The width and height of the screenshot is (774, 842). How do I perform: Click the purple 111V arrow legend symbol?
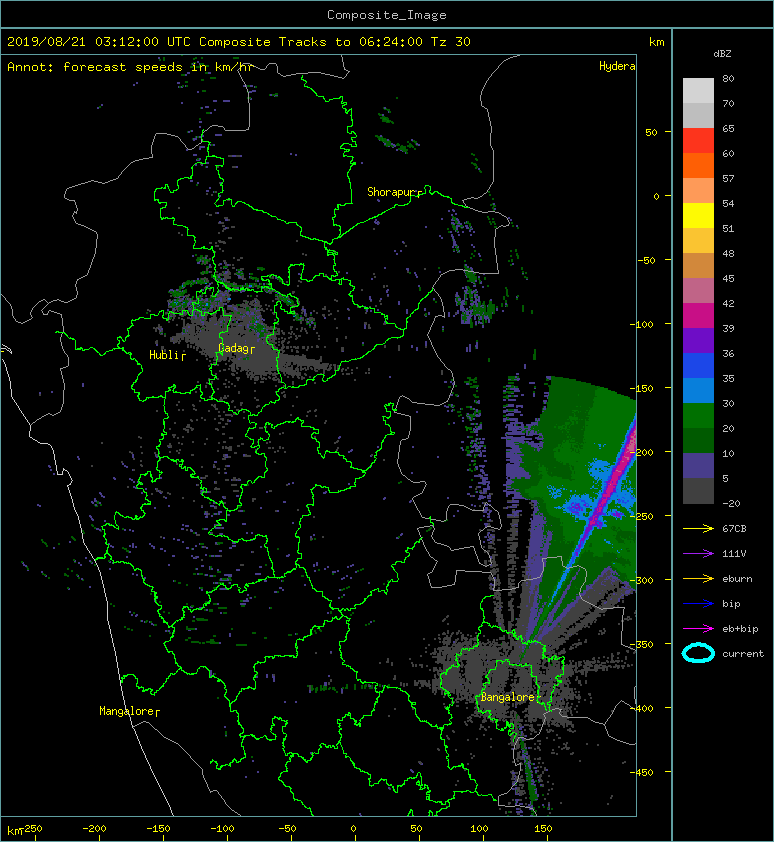click(x=698, y=554)
